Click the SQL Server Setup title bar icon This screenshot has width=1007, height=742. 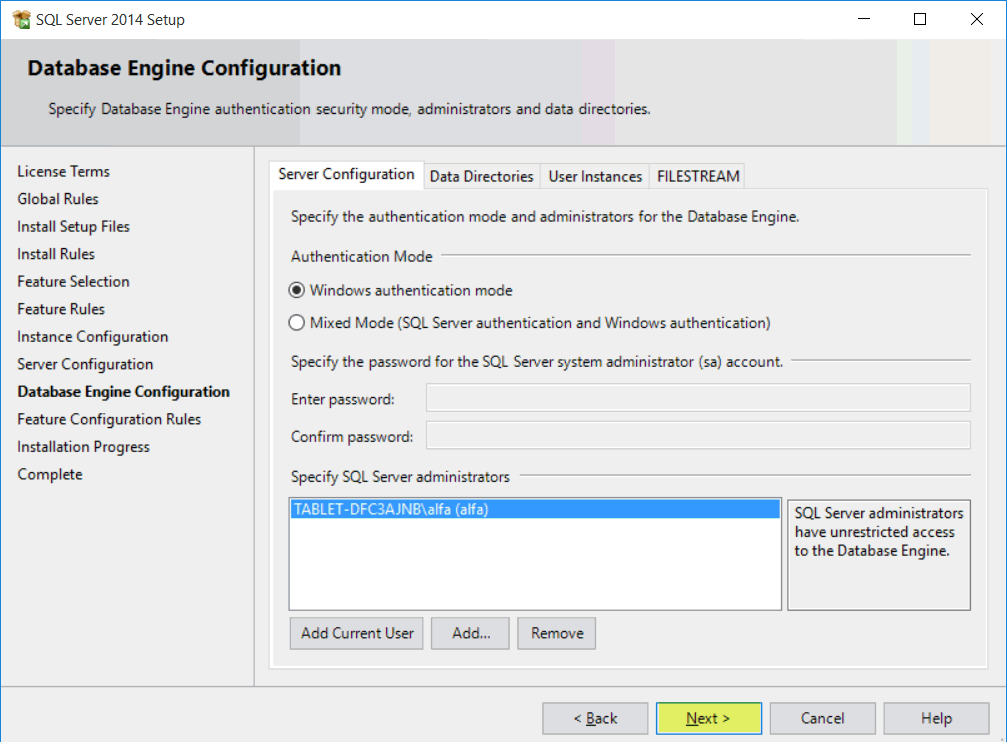(21, 19)
